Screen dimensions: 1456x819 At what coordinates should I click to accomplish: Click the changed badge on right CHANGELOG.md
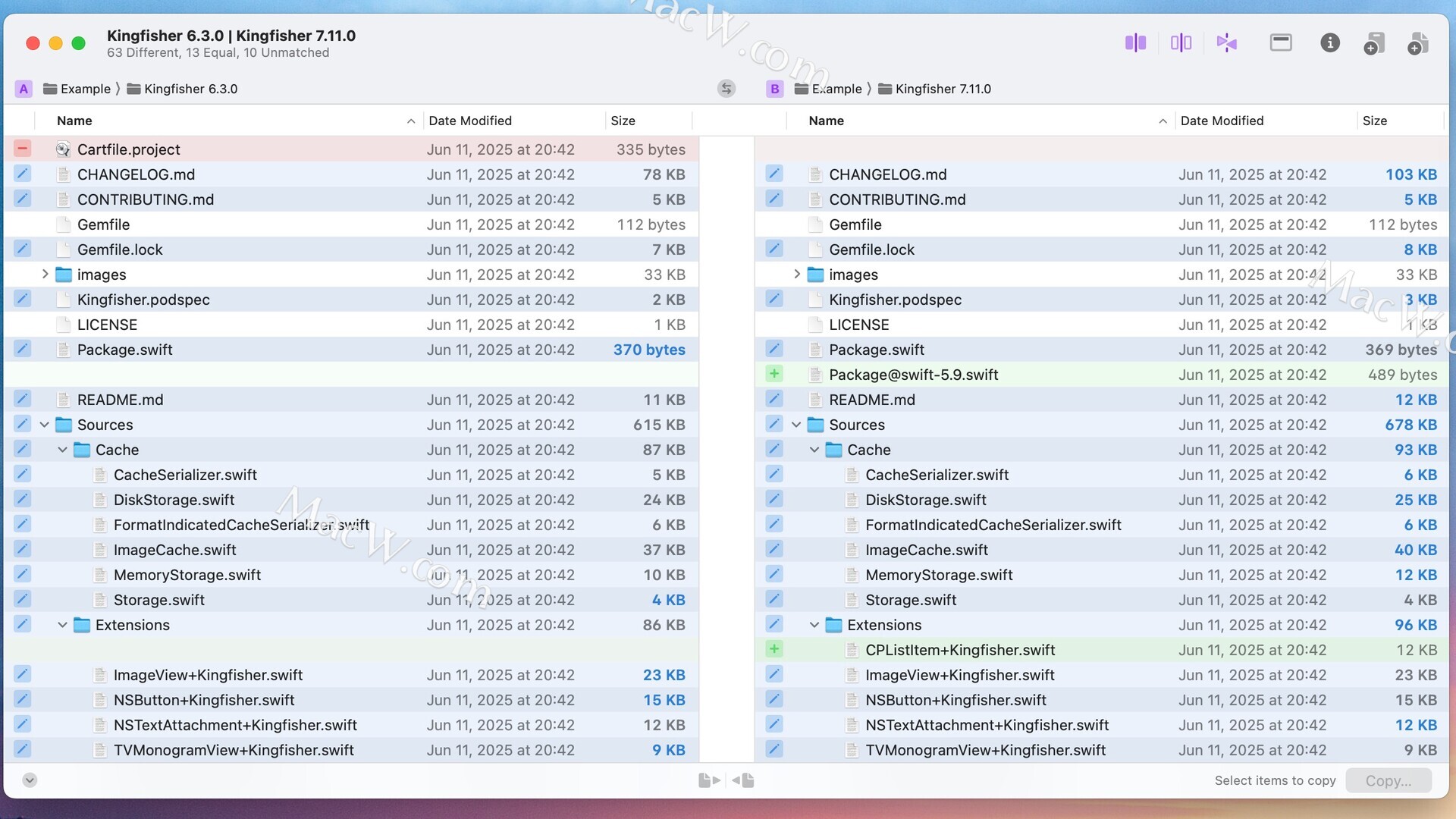pyautogui.click(x=773, y=174)
